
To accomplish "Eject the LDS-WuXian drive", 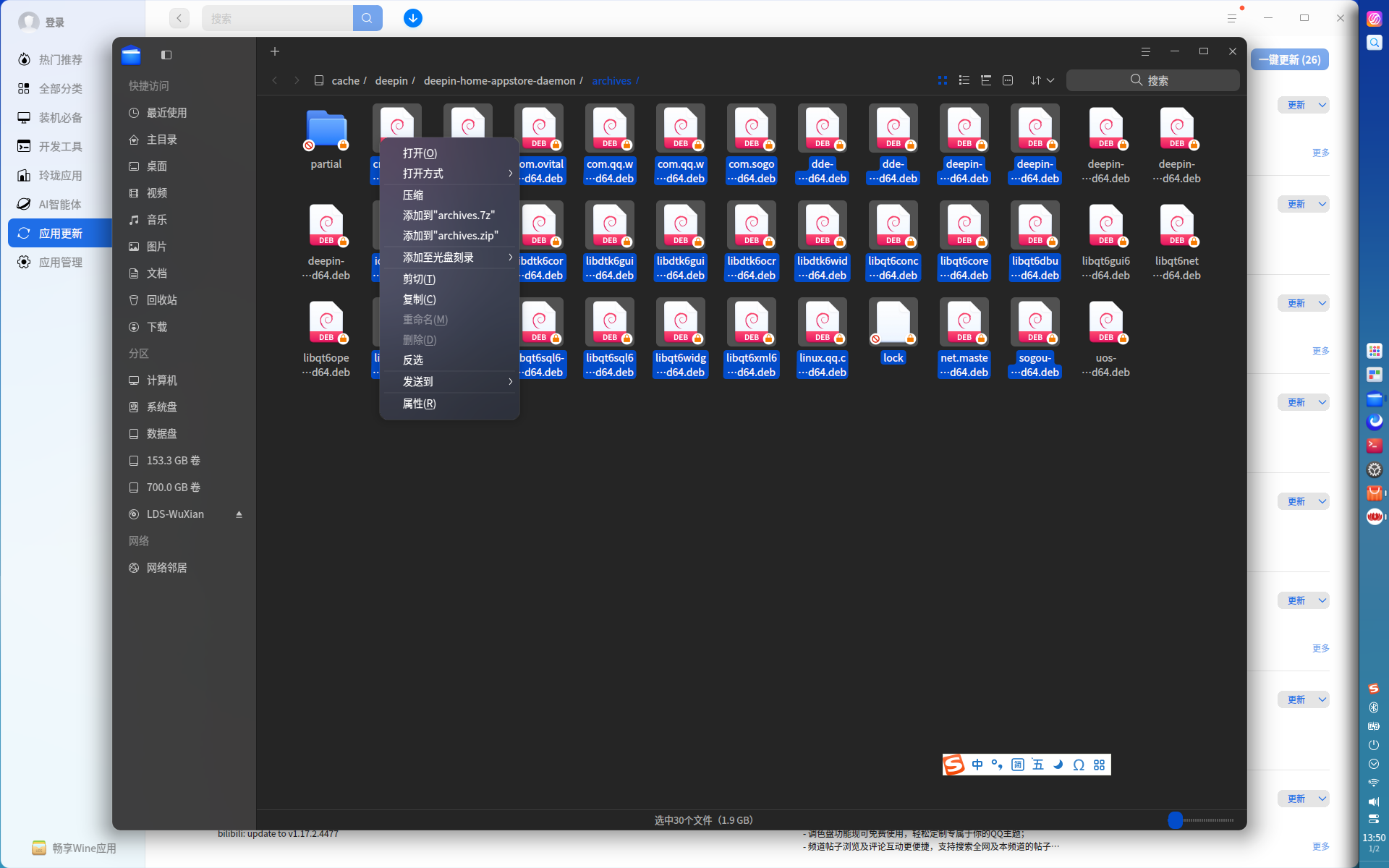I will click(239, 514).
